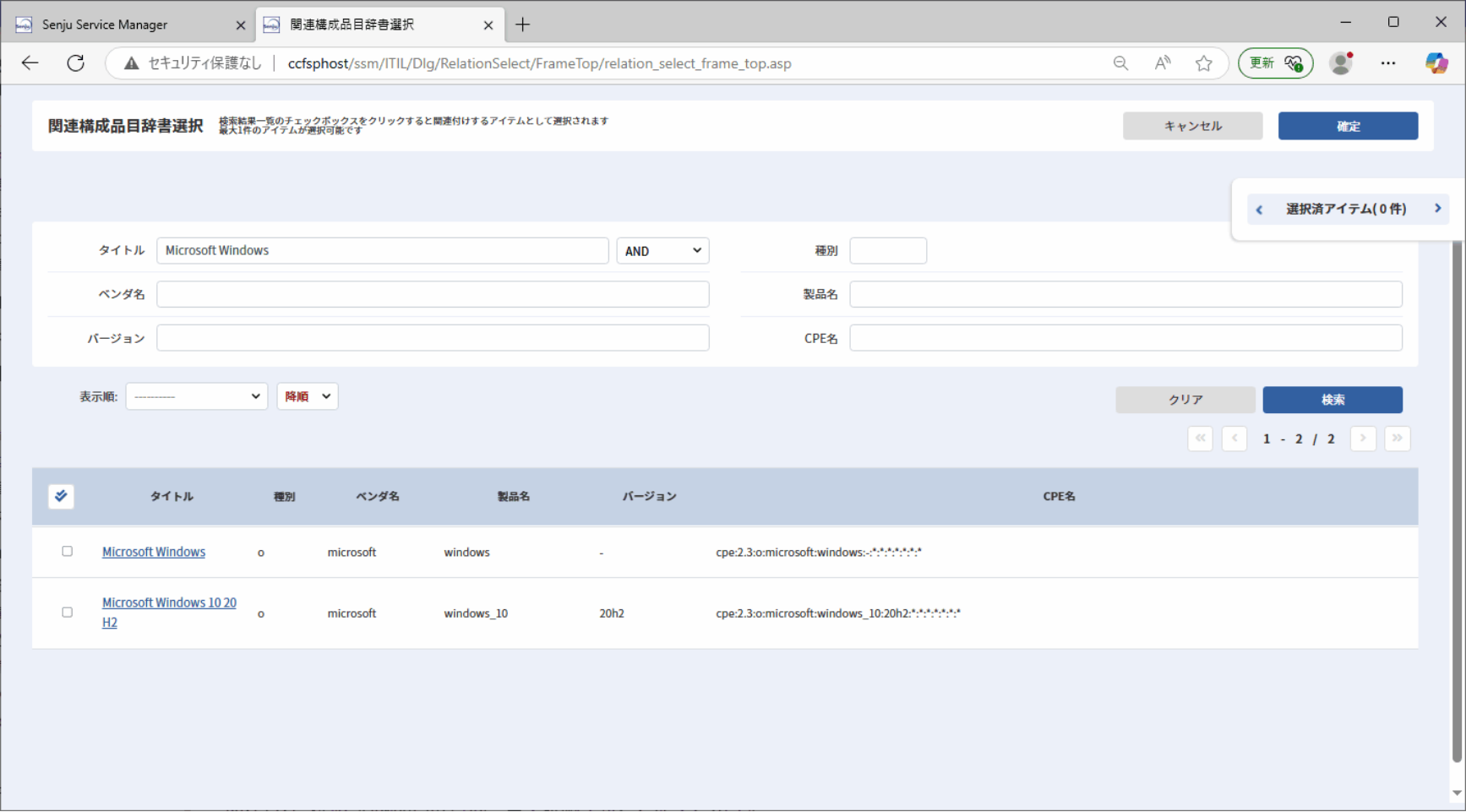Focus the 種別 input field

coord(888,251)
